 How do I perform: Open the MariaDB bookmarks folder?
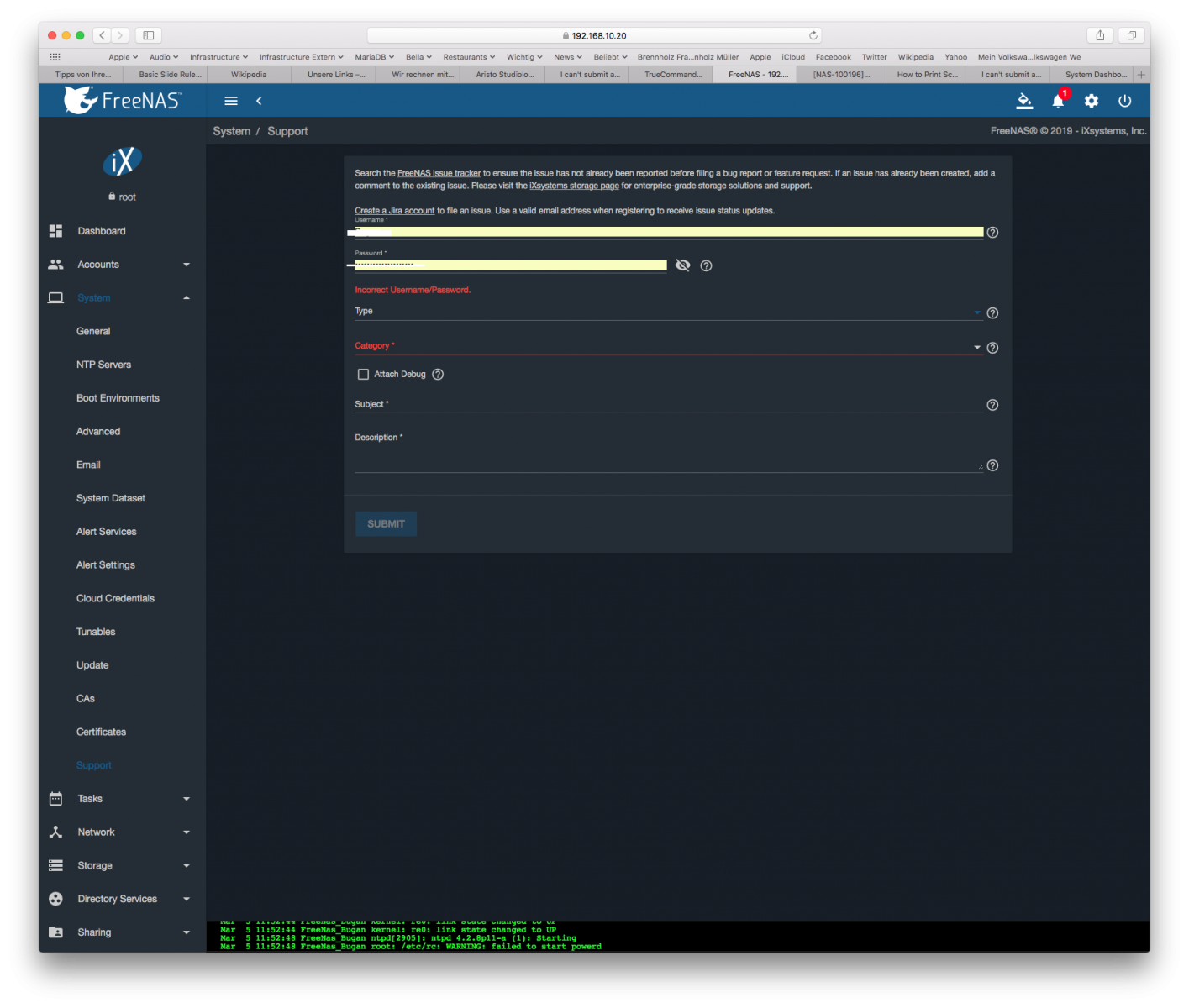click(374, 57)
